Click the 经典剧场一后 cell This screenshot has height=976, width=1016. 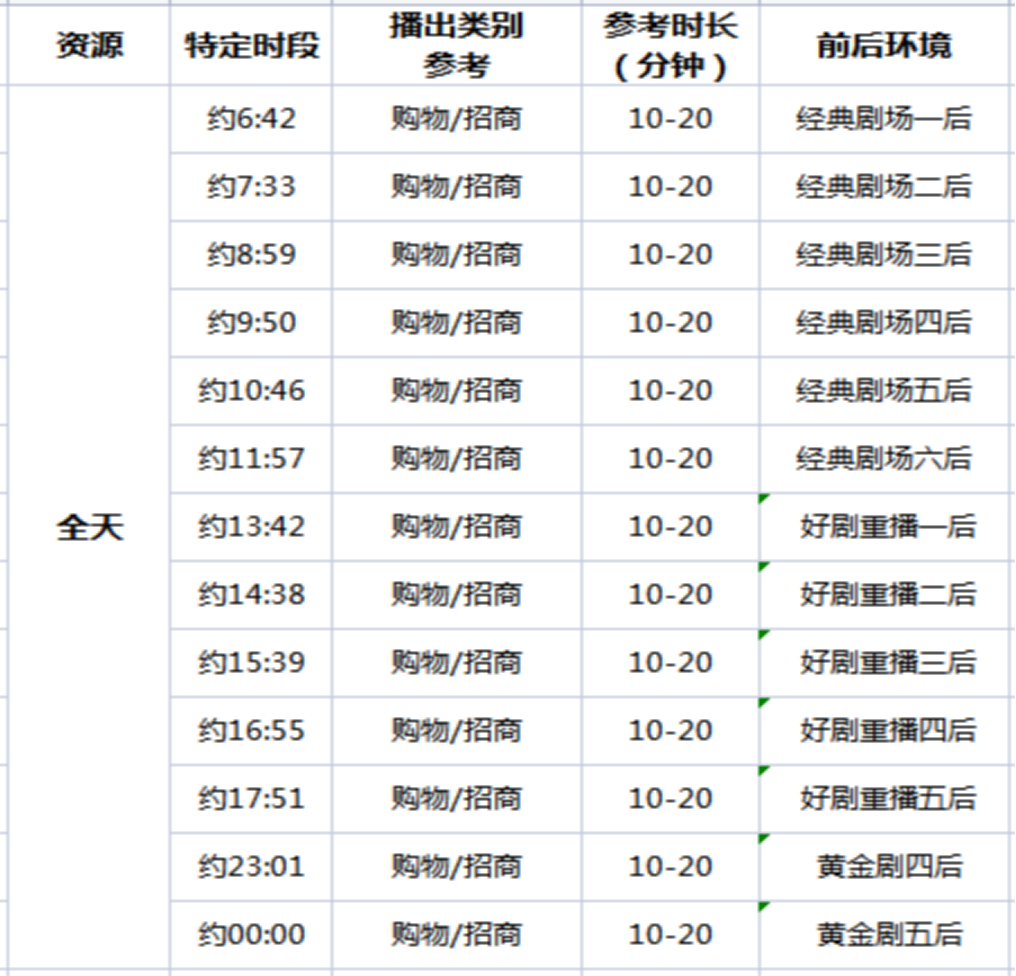click(884, 119)
